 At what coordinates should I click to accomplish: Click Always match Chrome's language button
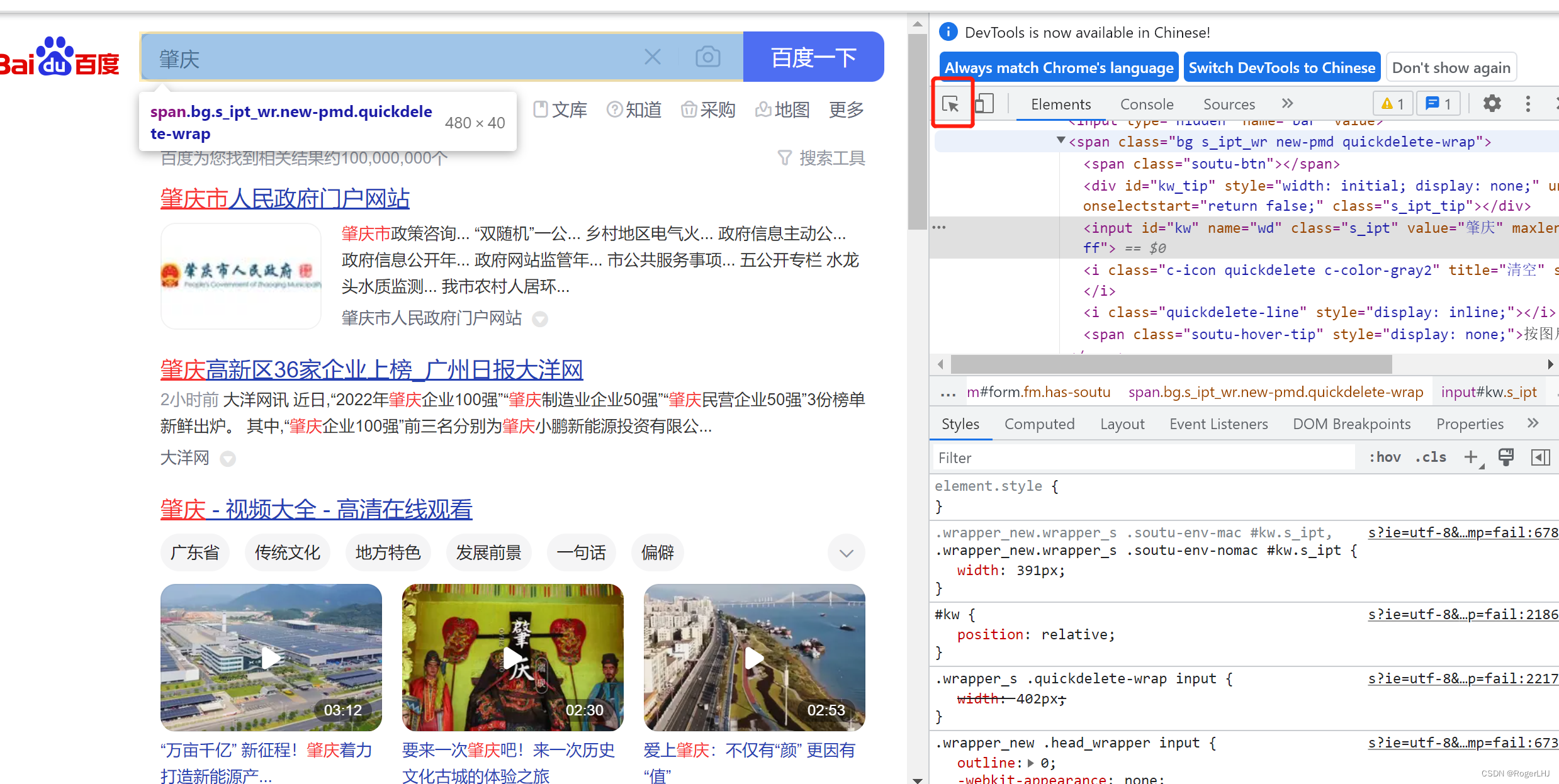click(x=1059, y=67)
